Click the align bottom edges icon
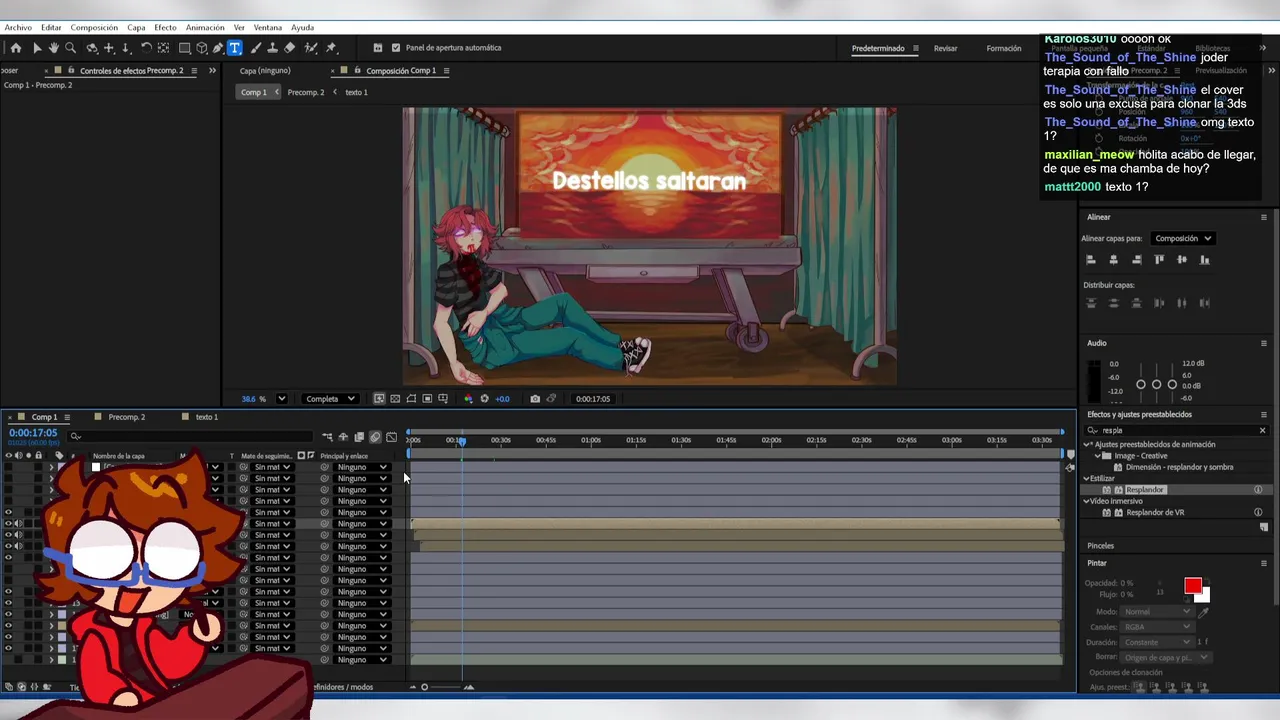This screenshot has width=1280, height=720. click(1205, 260)
